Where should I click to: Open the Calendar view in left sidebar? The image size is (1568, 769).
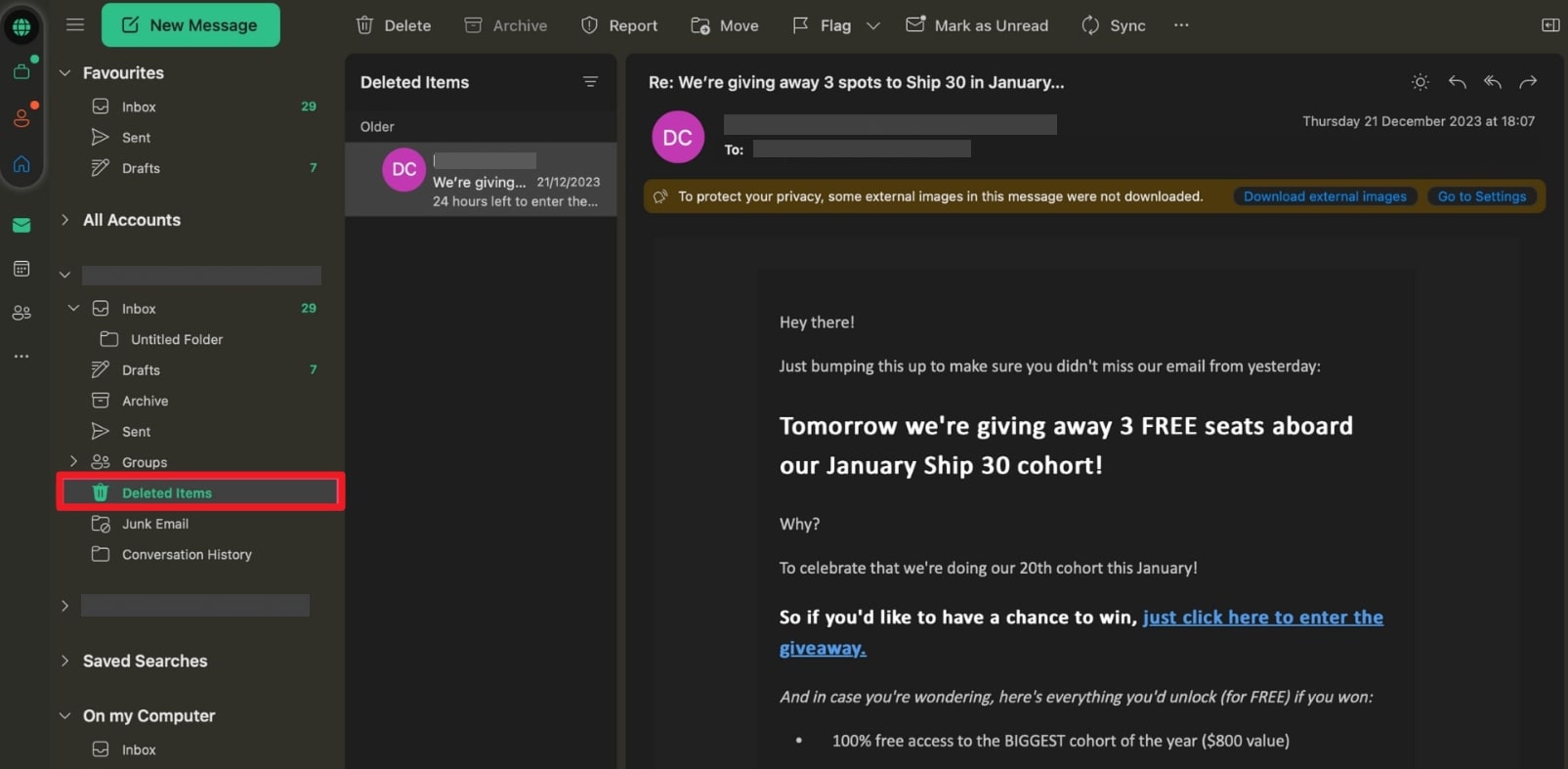21,269
